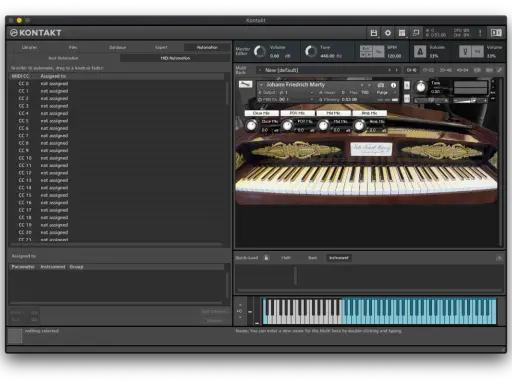Image resolution: width=512 pixels, height=384 pixels.
Task: Click the instrument snapshot camera icon
Action: pyautogui.click(x=381, y=85)
